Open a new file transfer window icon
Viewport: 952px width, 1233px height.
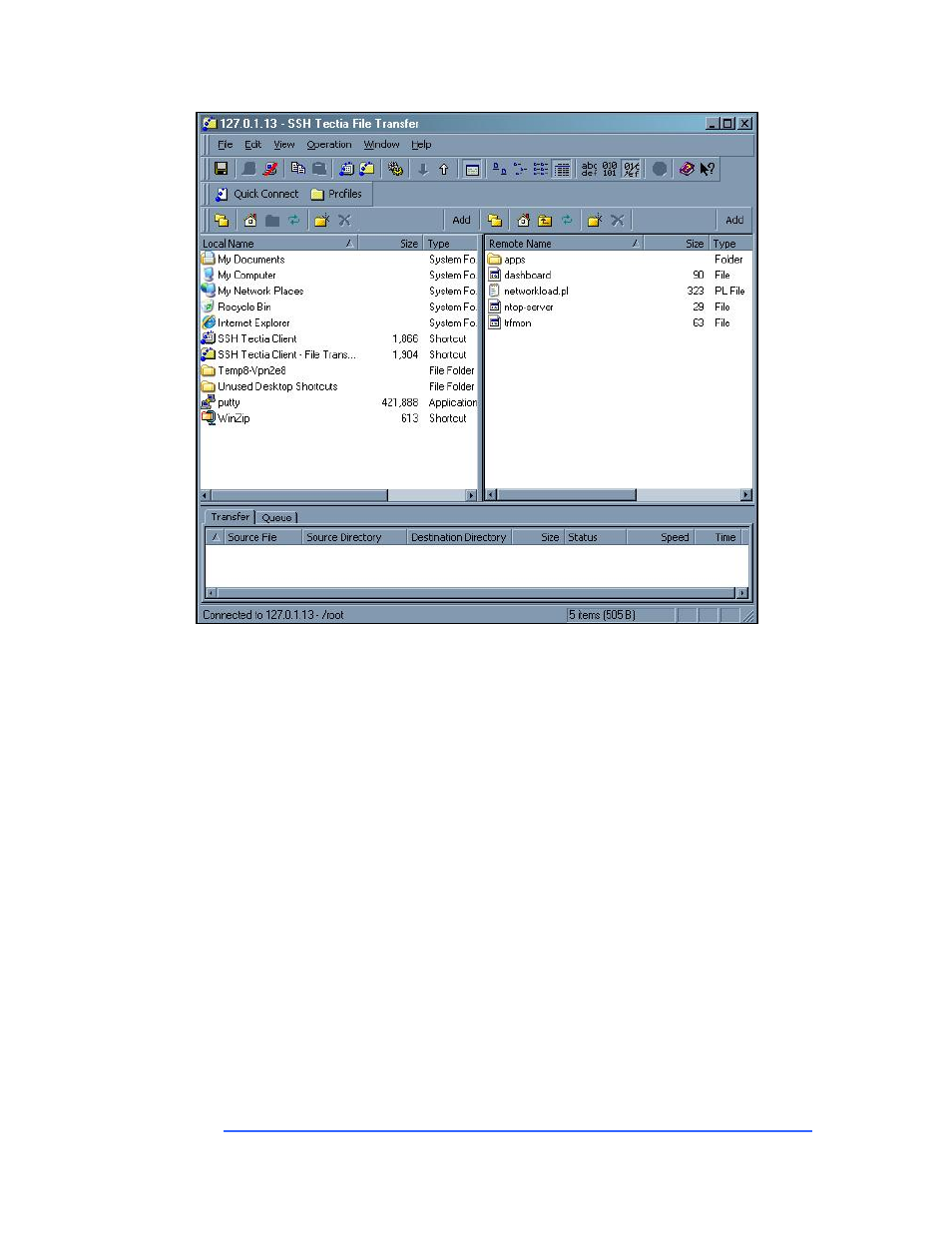coord(367,169)
